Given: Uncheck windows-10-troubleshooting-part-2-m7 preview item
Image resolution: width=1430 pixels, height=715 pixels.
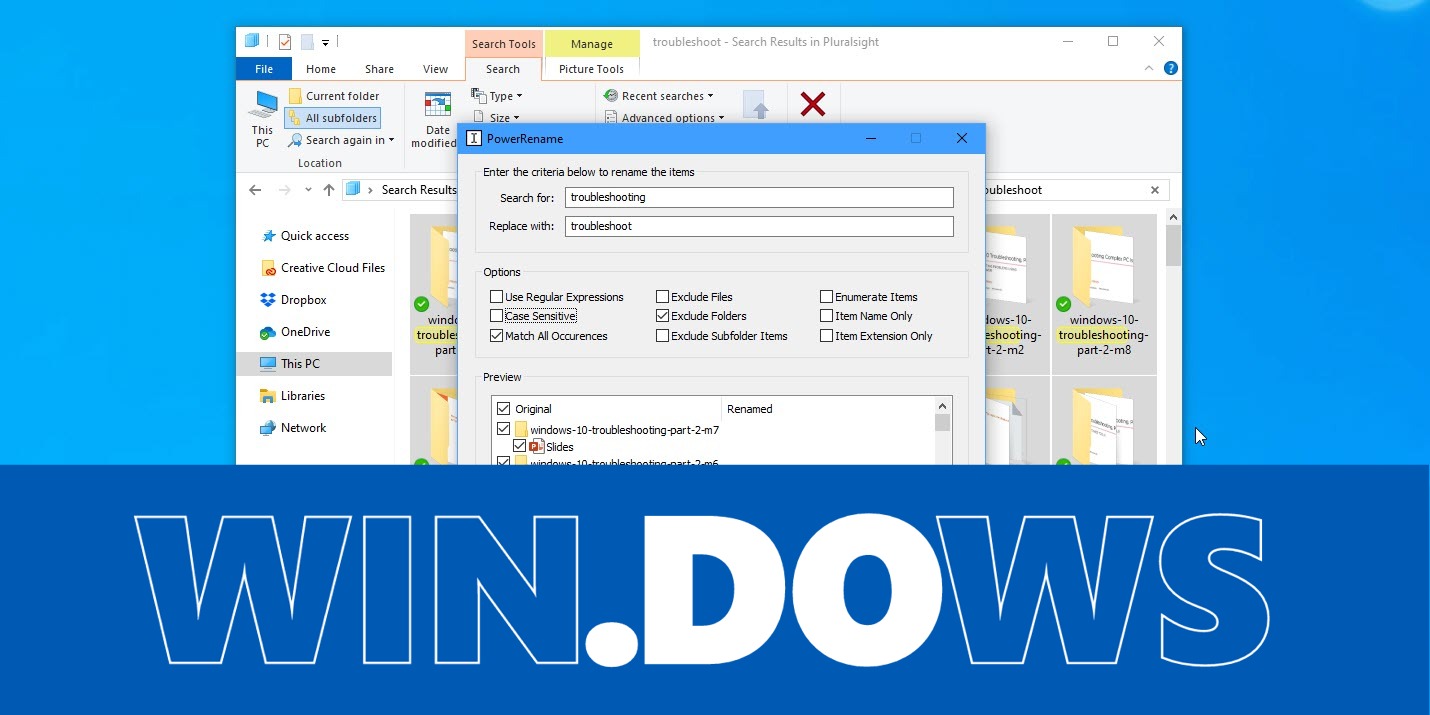Looking at the screenshot, I should tap(503, 430).
